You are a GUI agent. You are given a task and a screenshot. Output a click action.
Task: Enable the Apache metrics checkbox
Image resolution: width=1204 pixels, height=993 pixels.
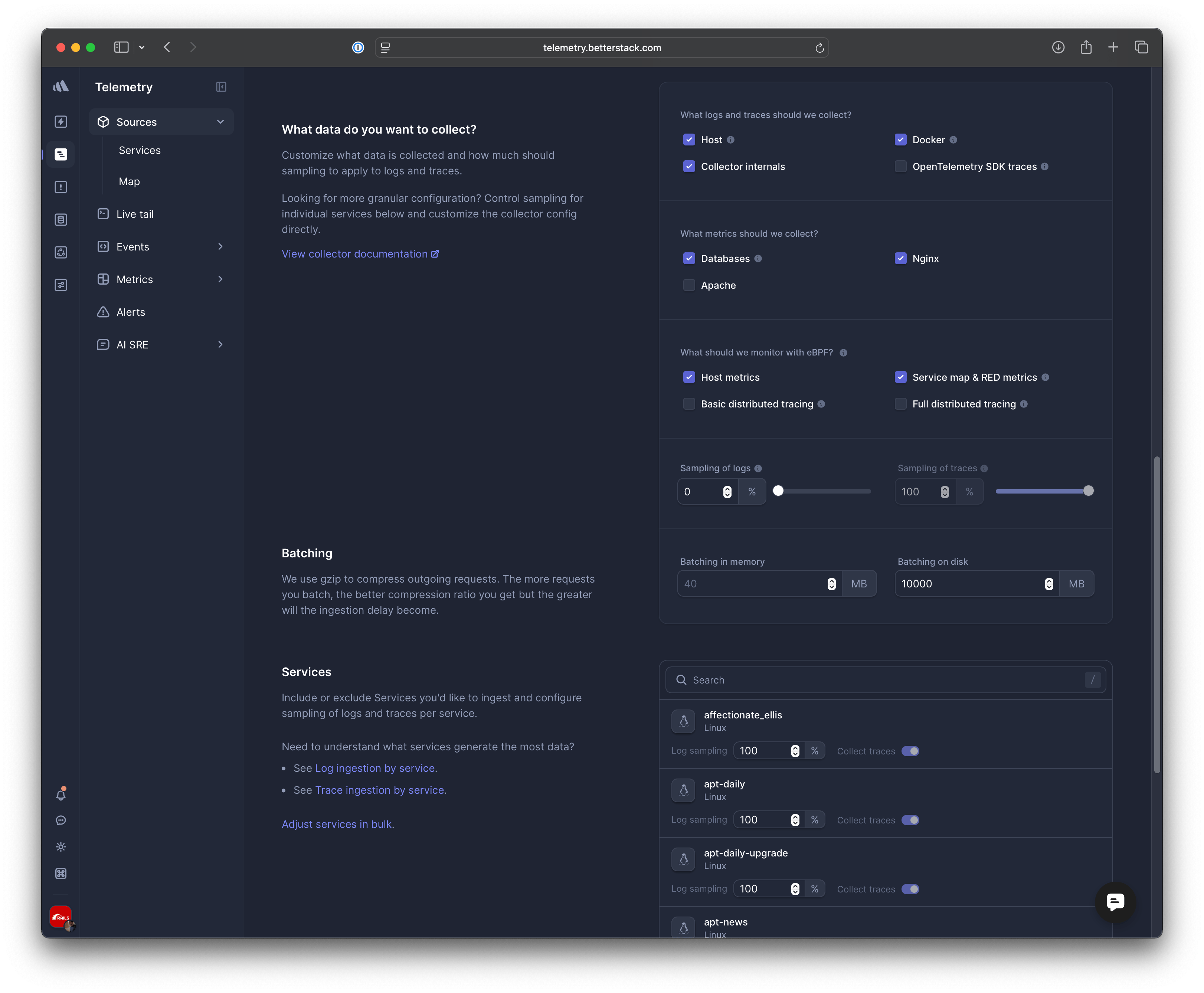coord(688,285)
